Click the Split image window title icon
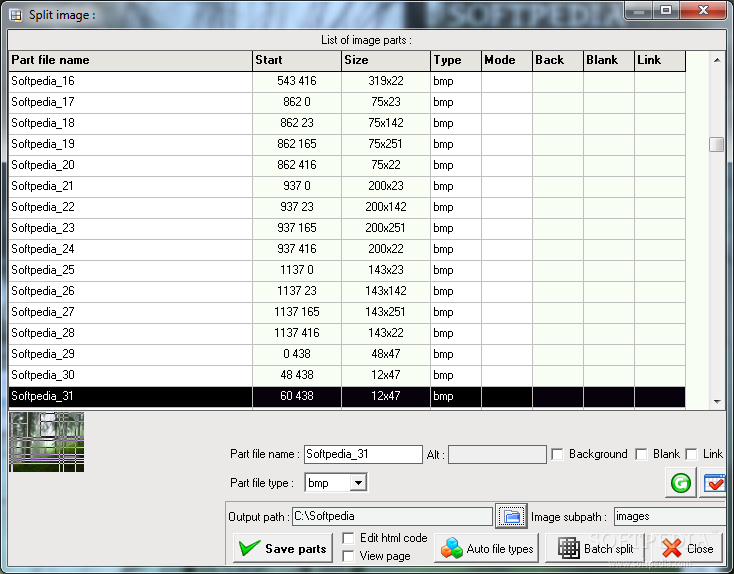The height and width of the screenshot is (574, 734). pos(16,15)
